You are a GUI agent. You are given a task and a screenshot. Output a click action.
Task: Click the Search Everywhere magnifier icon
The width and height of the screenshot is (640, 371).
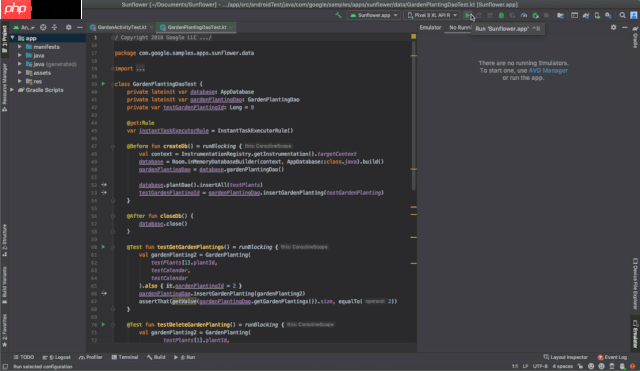pos(622,15)
